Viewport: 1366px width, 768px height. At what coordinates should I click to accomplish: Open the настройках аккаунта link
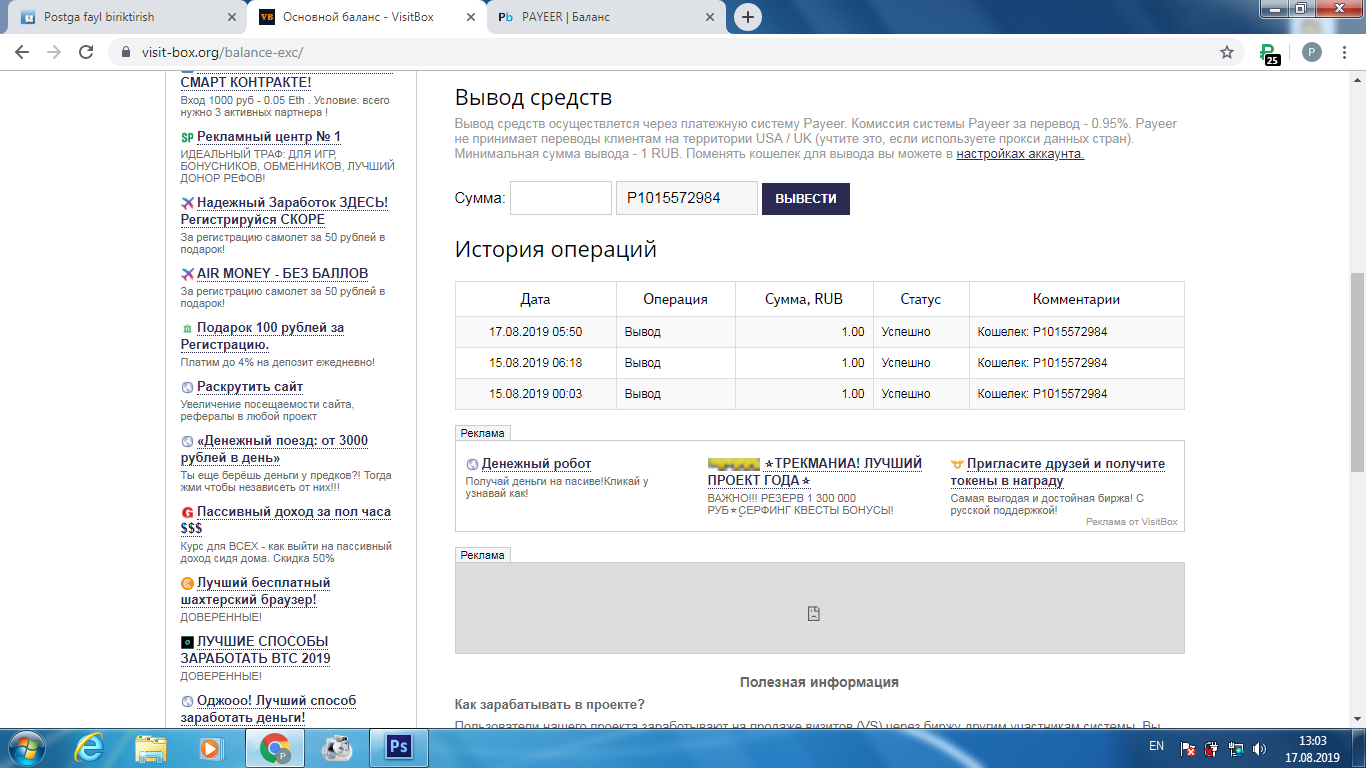coord(1020,154)
